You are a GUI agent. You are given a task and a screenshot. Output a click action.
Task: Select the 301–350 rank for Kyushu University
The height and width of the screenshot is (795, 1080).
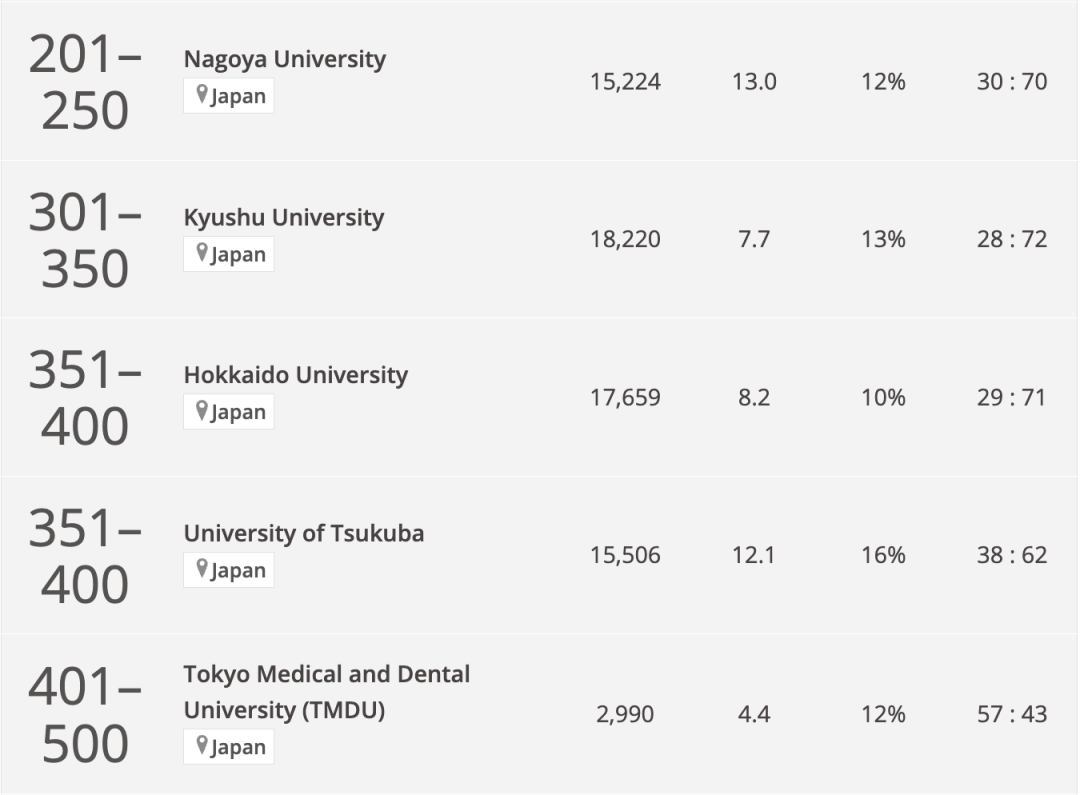(85, 240)
